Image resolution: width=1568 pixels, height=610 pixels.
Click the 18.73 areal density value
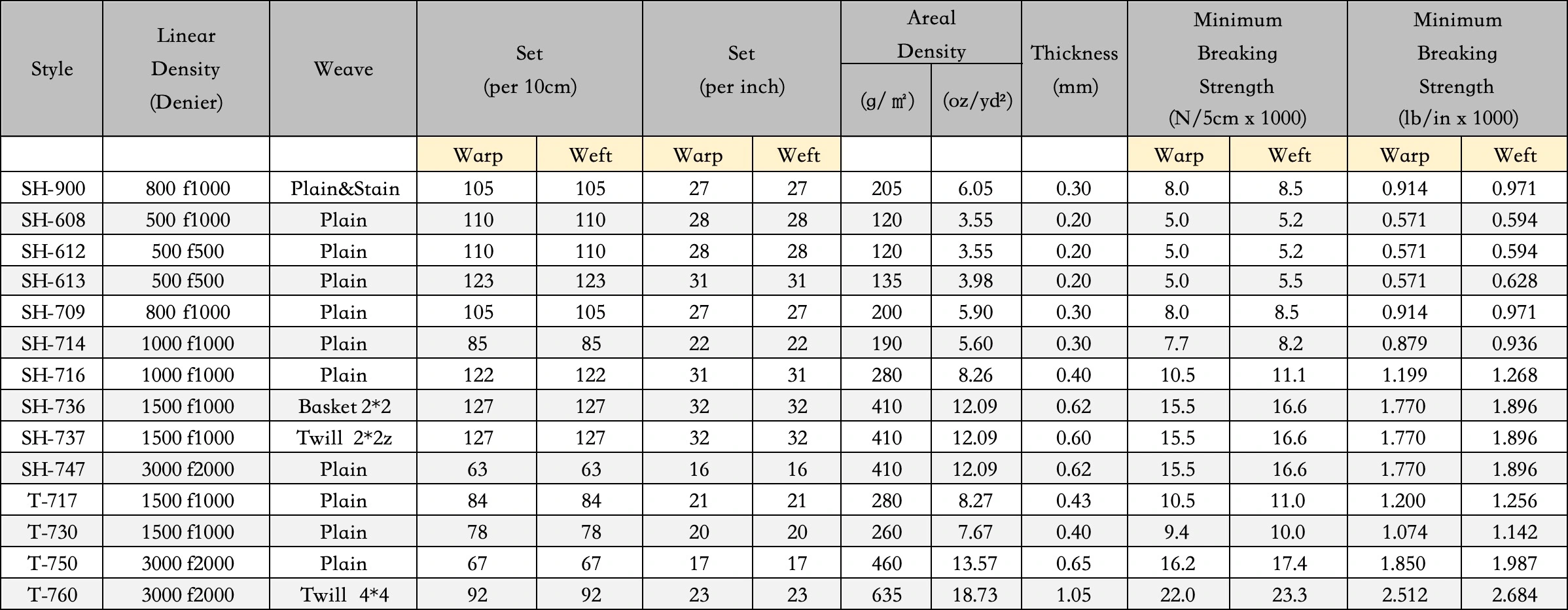point(976,594)
